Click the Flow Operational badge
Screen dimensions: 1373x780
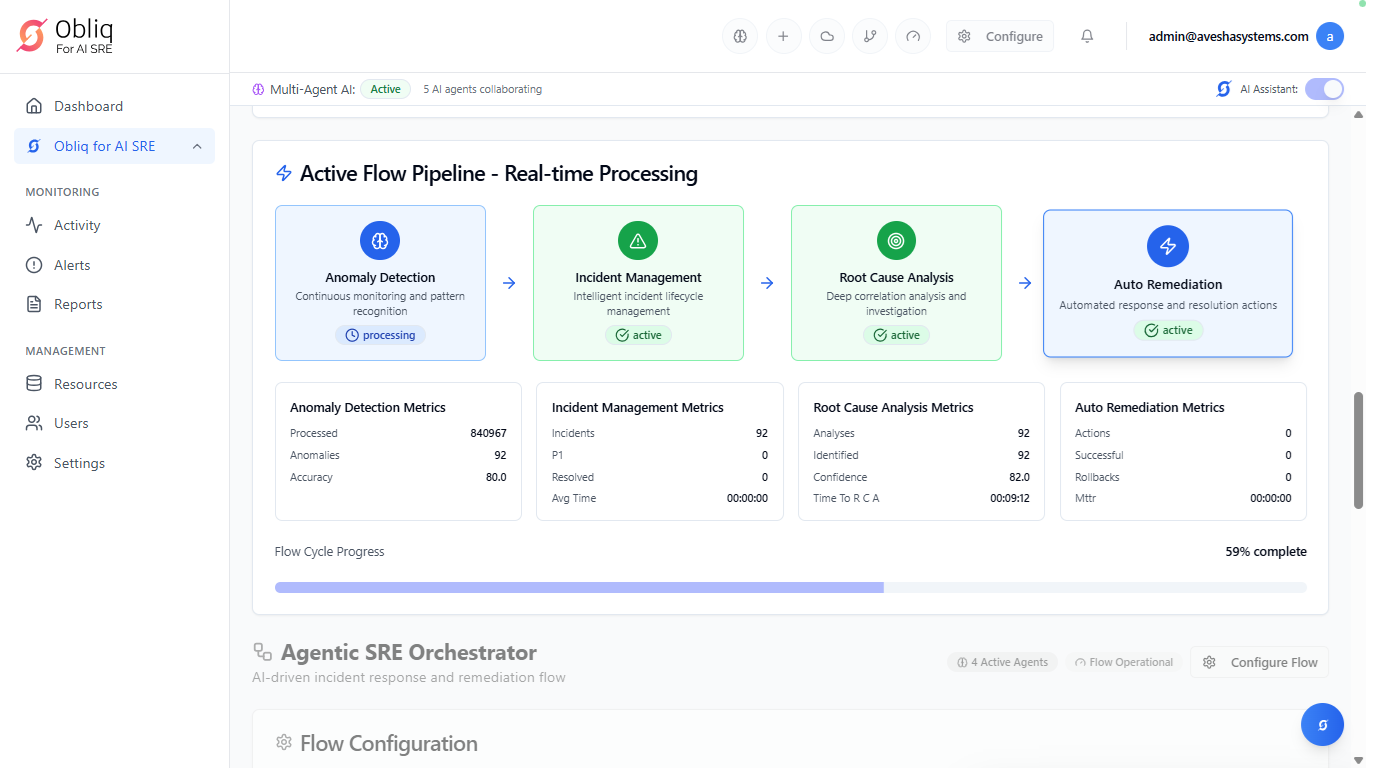1124,662
